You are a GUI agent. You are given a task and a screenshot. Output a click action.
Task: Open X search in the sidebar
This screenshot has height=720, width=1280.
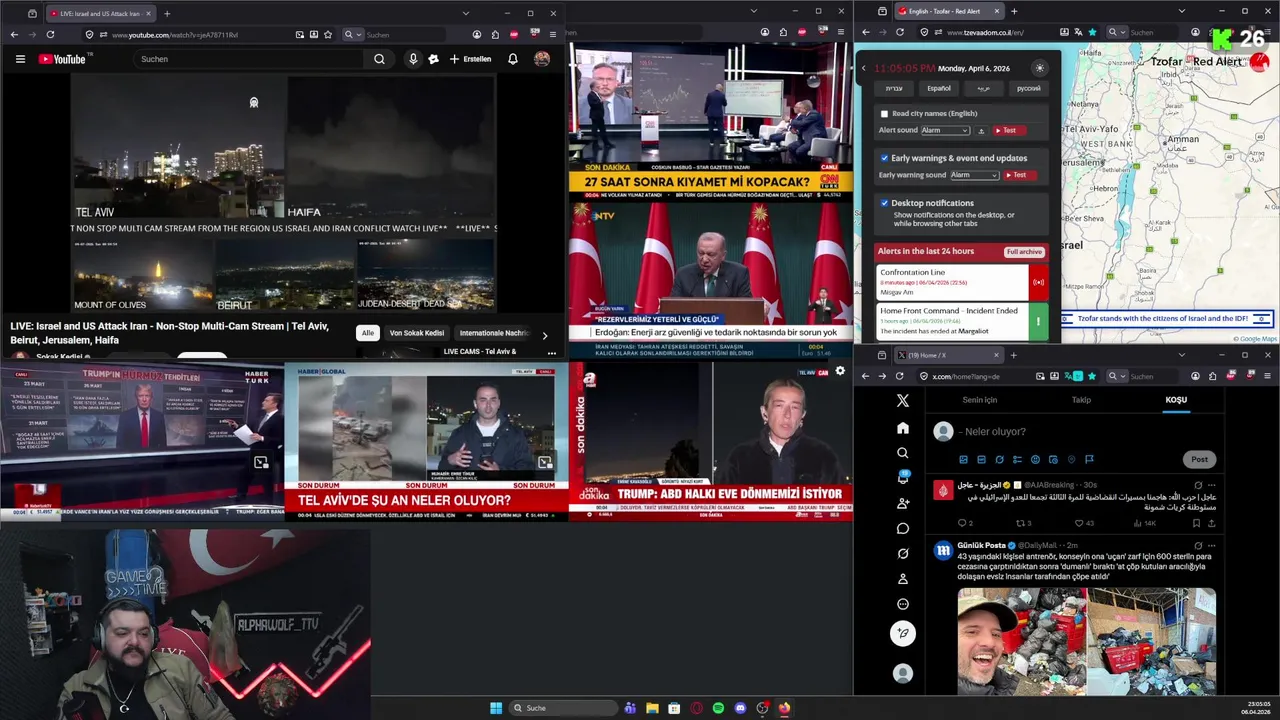coord(903,453)
